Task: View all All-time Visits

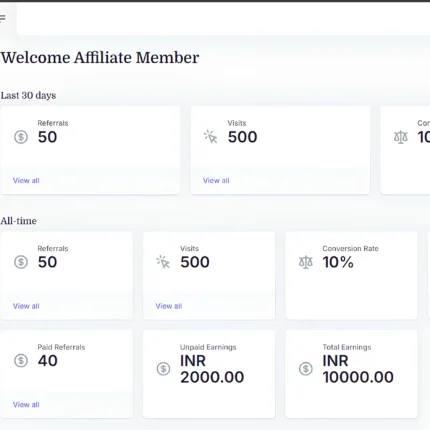Action: click(169, 306)
